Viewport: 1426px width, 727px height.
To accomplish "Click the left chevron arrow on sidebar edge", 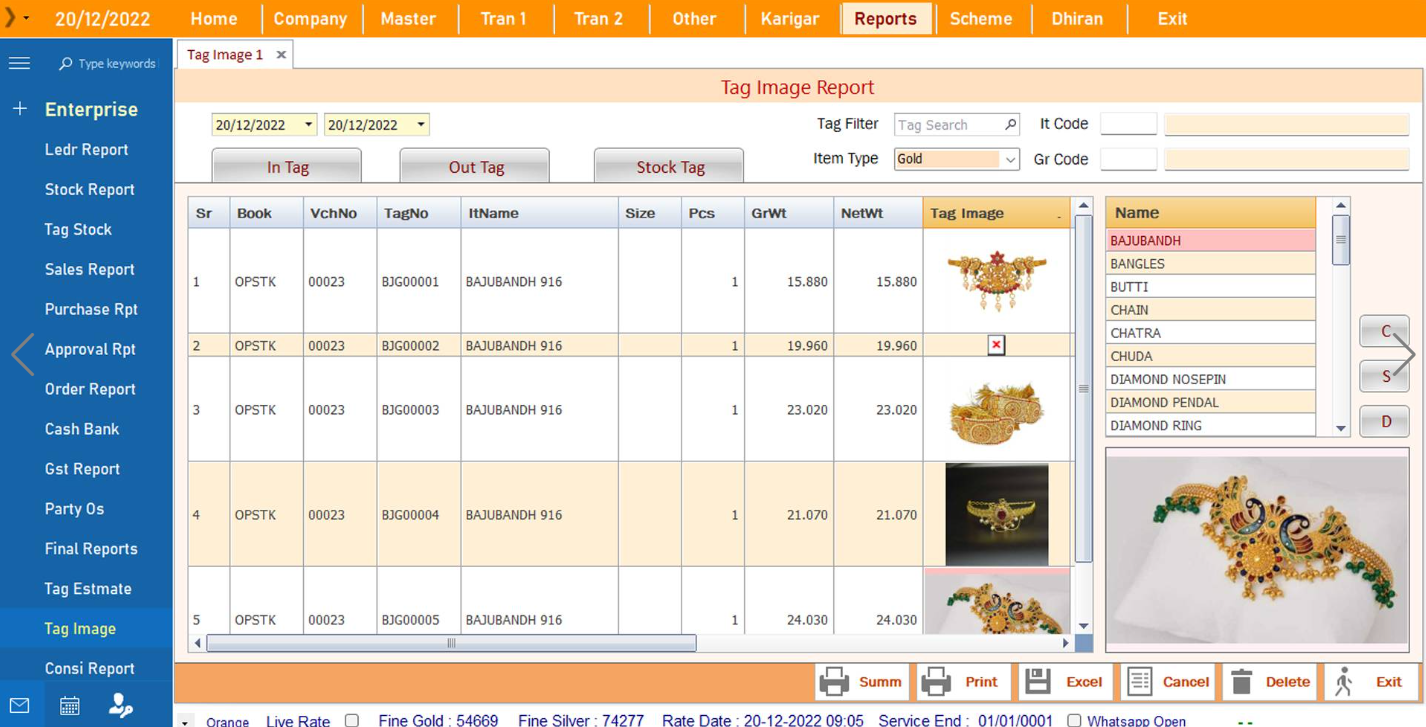I will (22, 354).
